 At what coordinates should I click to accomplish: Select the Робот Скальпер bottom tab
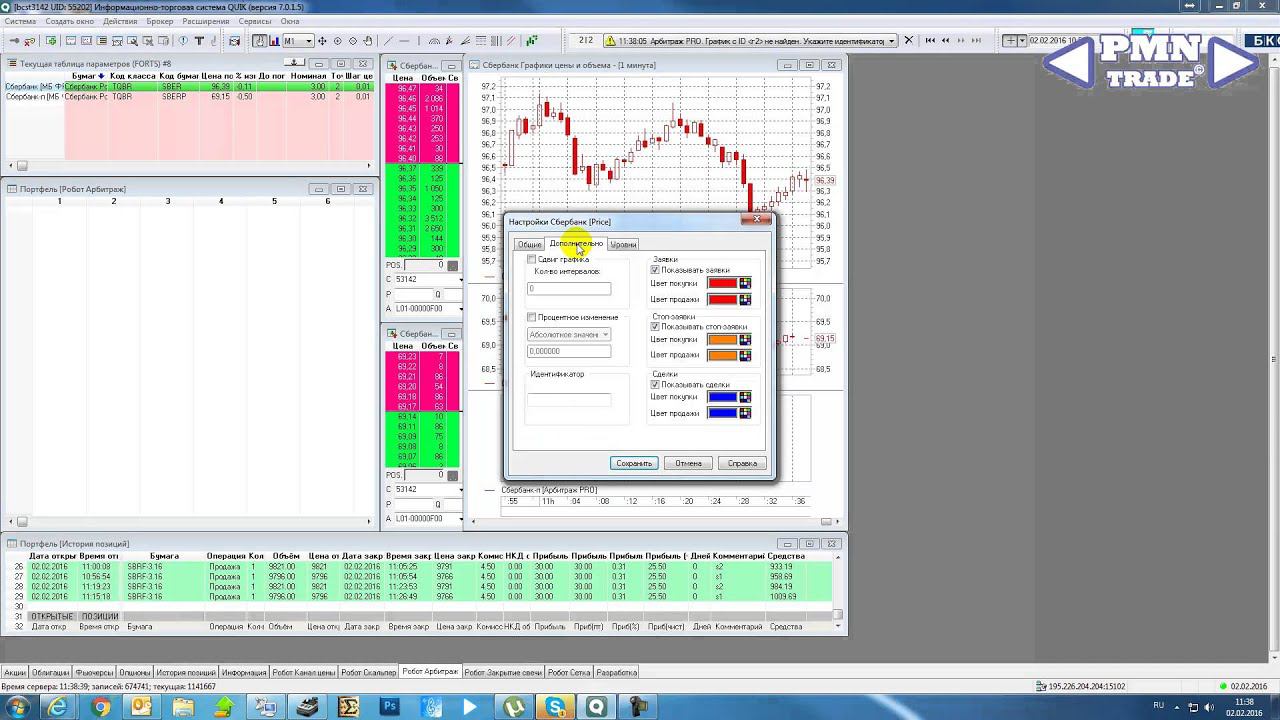click(x=368, y=673)
